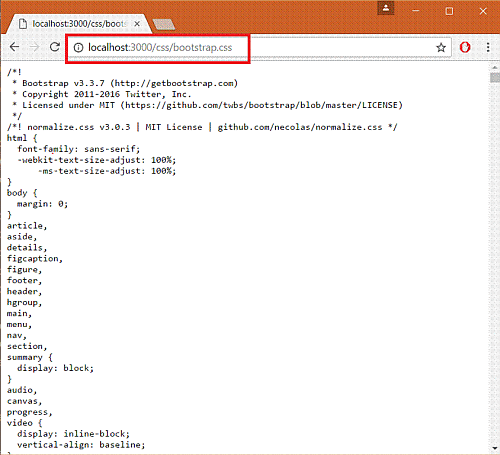The image size is (500, 455).
Task: Click the 'normalize.css v3.0.3' comment line
Action: 202,127
